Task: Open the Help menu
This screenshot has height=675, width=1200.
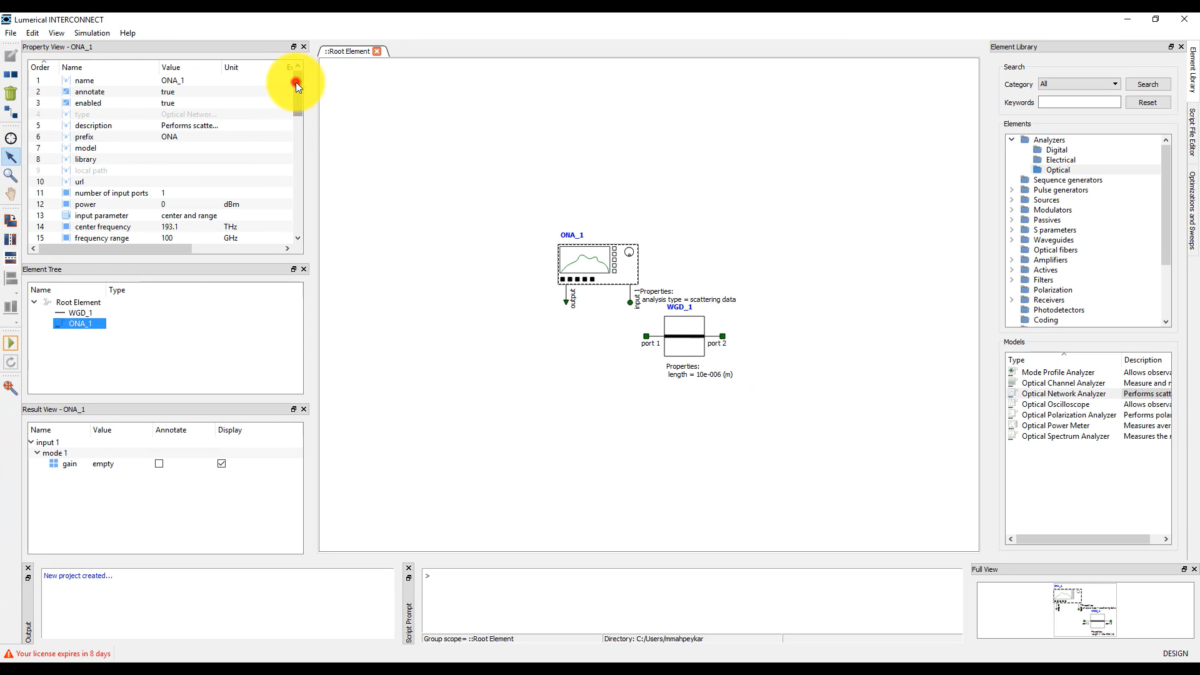Action: [128, 33]
